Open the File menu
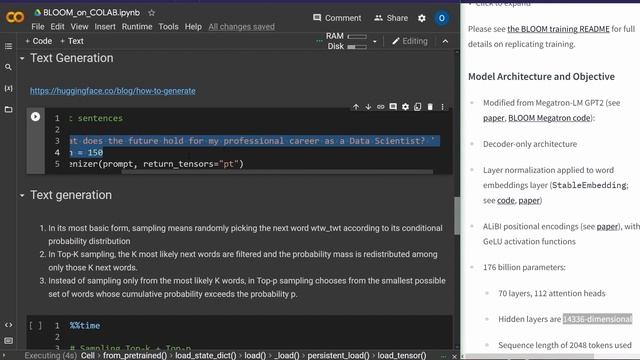 (38, 27)
